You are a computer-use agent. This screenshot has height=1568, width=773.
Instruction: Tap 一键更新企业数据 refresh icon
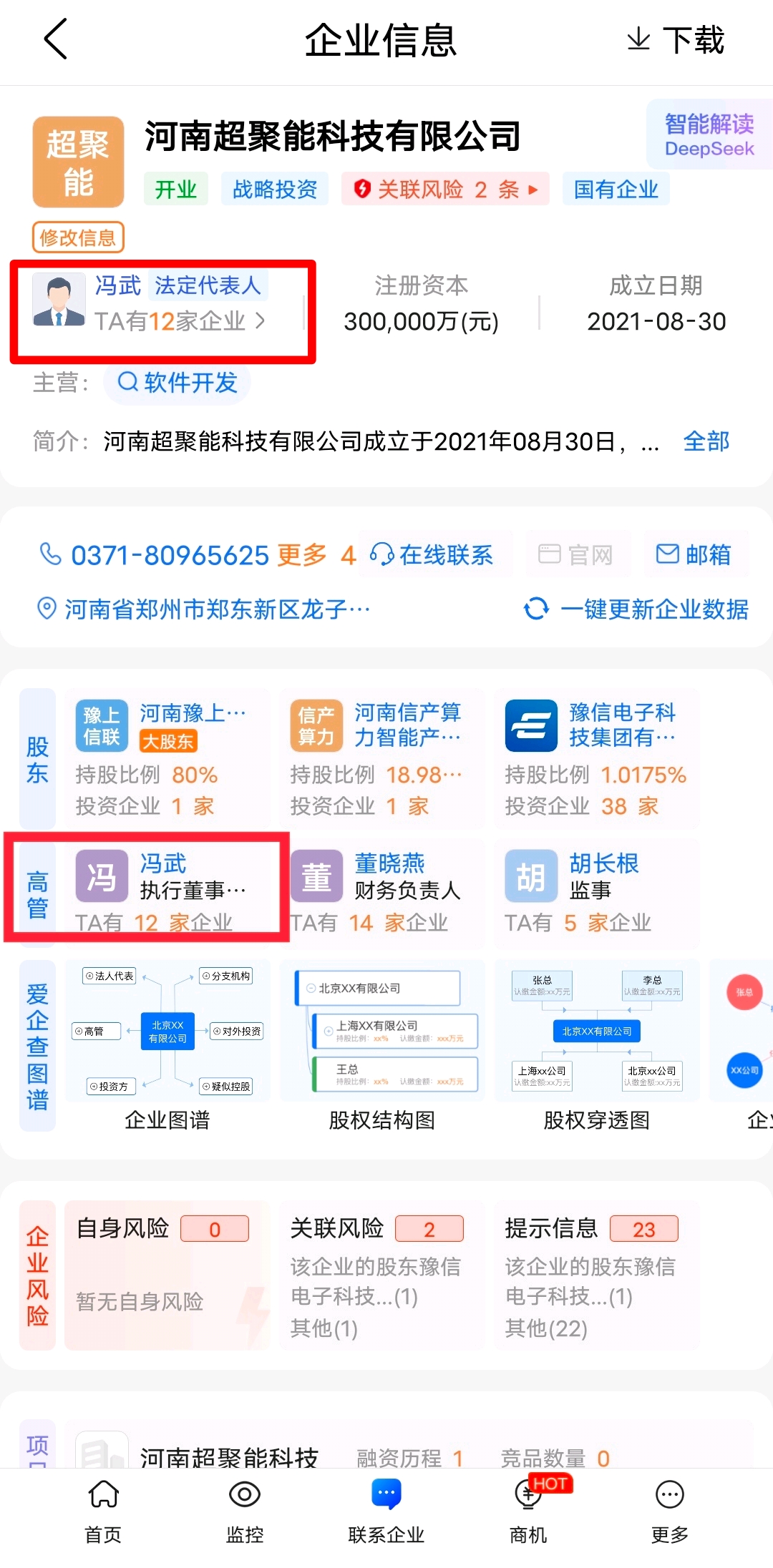point(536,609)
